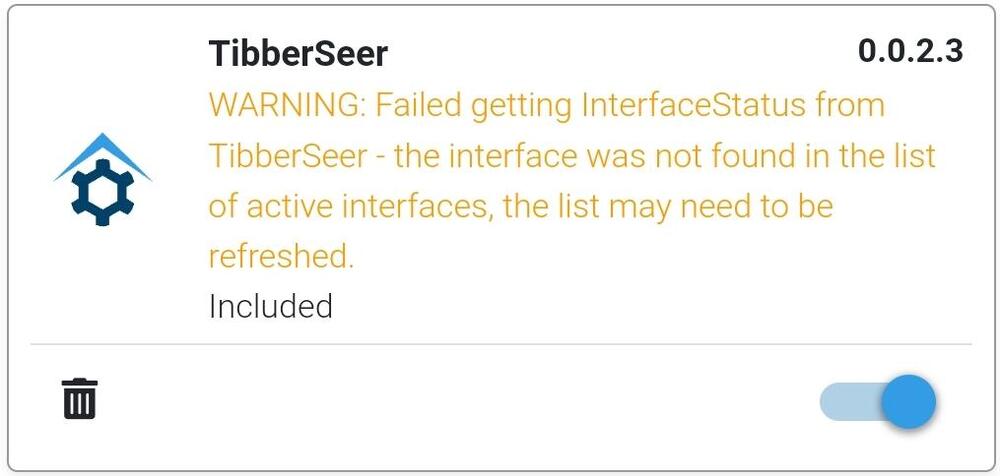Click the 'Included' license label

(x=270, y=306)
